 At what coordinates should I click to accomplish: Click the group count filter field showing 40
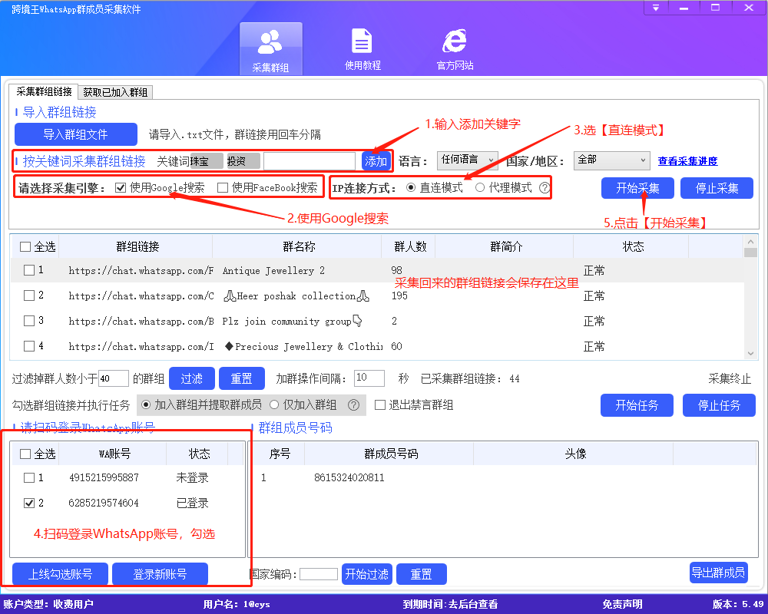[x=113, y=378]
